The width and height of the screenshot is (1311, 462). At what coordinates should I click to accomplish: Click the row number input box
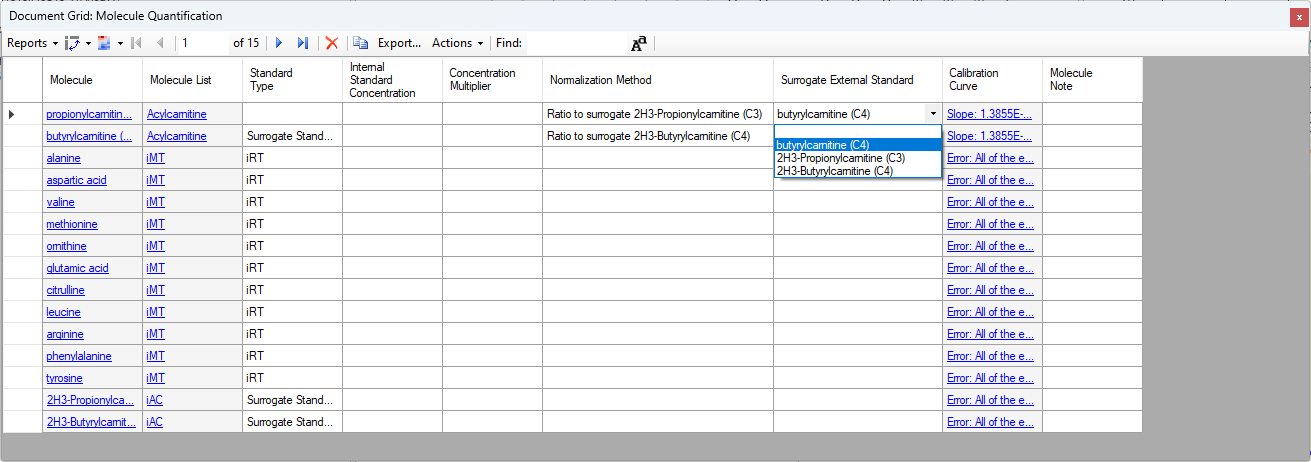[x=203, y=43]
